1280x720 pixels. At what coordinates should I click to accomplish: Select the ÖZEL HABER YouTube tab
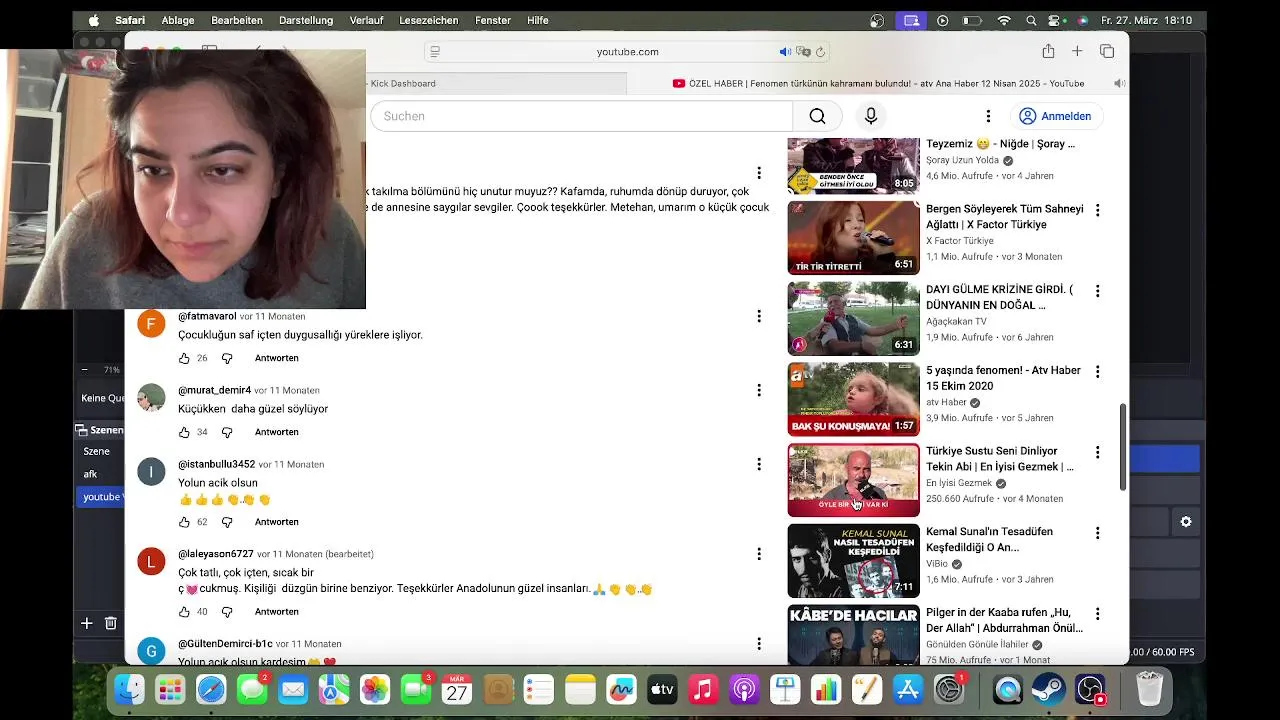click(880, 83)
